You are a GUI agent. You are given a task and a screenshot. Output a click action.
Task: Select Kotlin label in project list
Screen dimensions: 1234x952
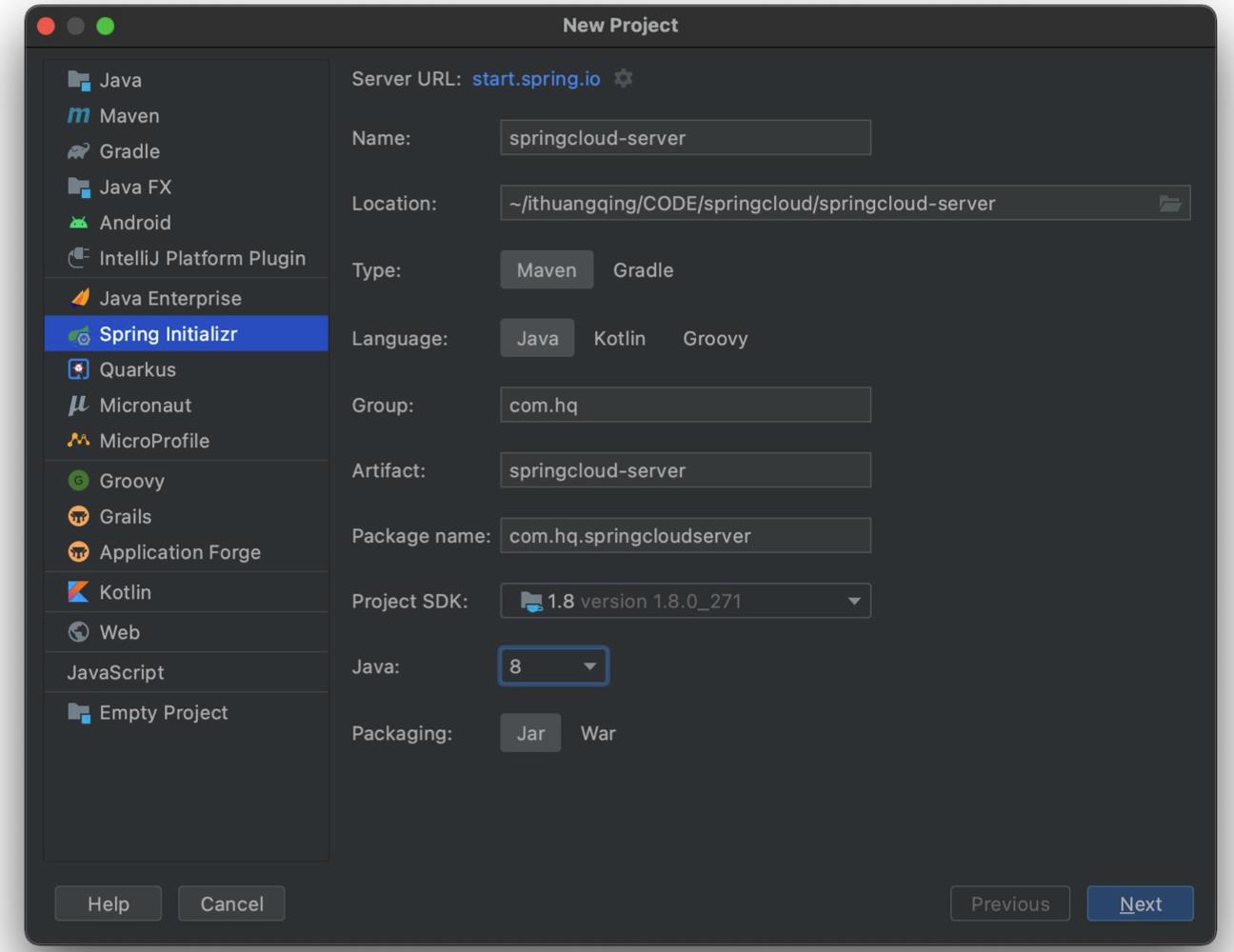point(125,592)
